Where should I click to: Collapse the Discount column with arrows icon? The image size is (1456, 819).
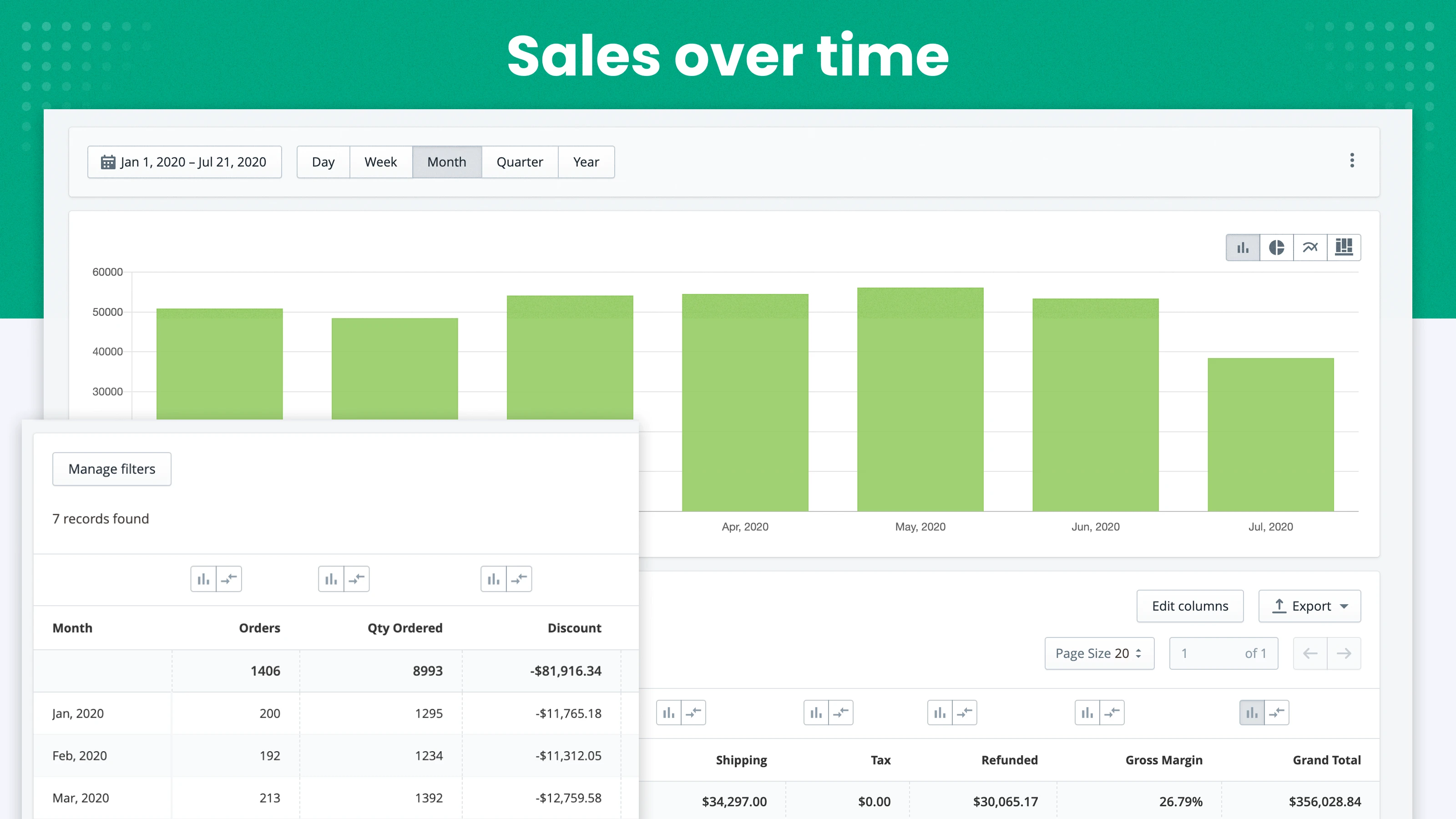pos(519,579)
